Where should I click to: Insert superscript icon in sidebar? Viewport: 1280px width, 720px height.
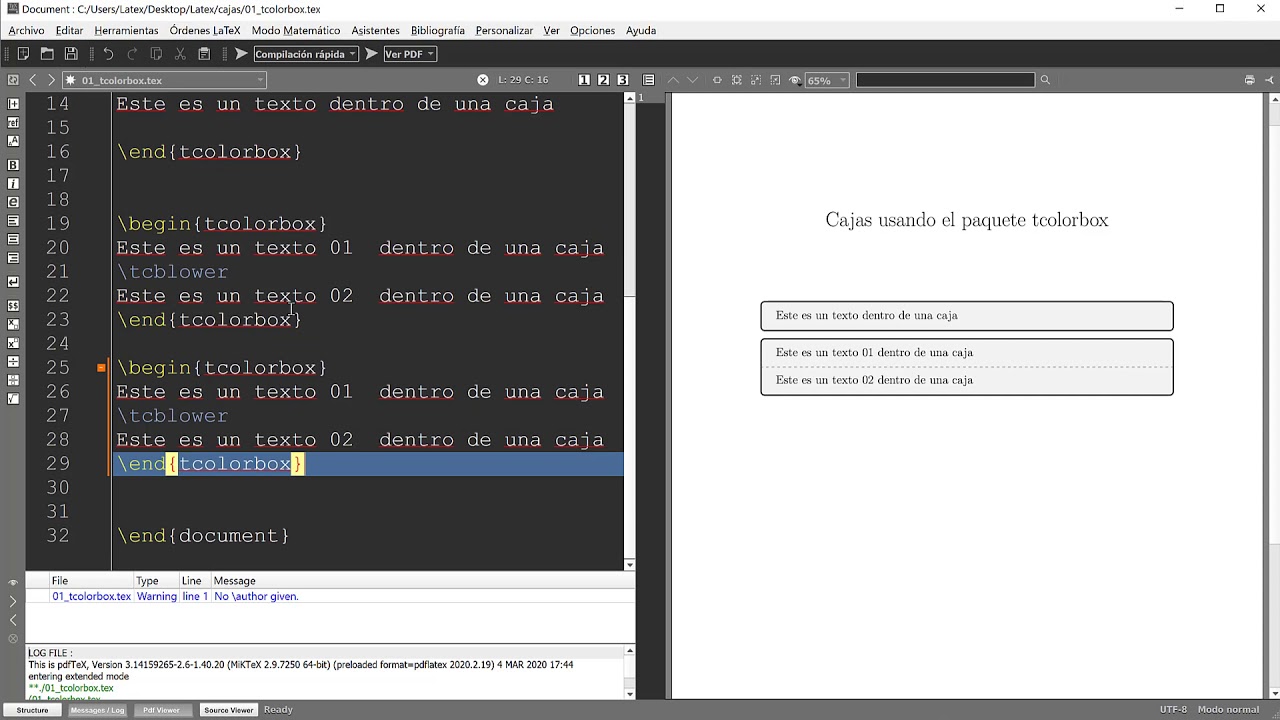click(13, 343)
